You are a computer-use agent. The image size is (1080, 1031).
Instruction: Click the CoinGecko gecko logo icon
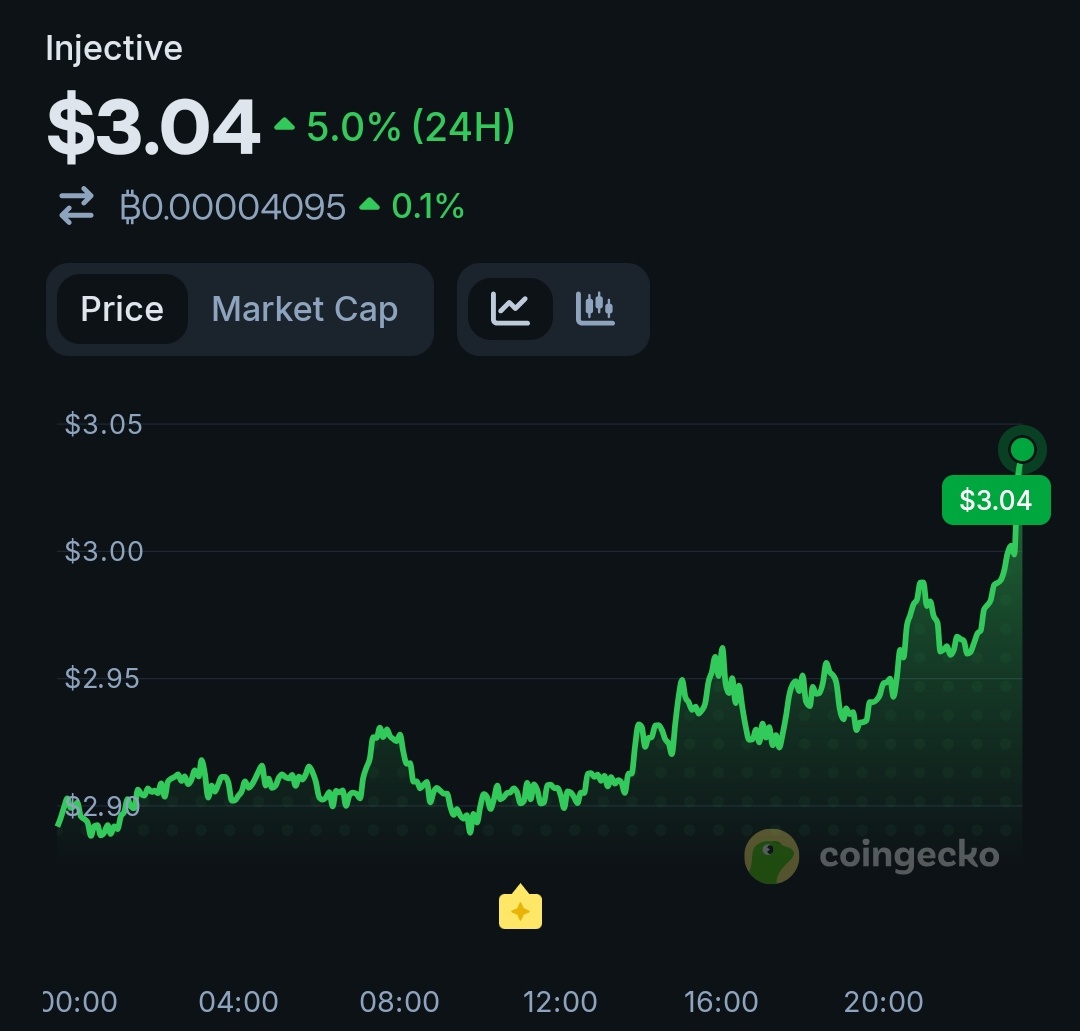pyautogui.click(x=772, y=856)
